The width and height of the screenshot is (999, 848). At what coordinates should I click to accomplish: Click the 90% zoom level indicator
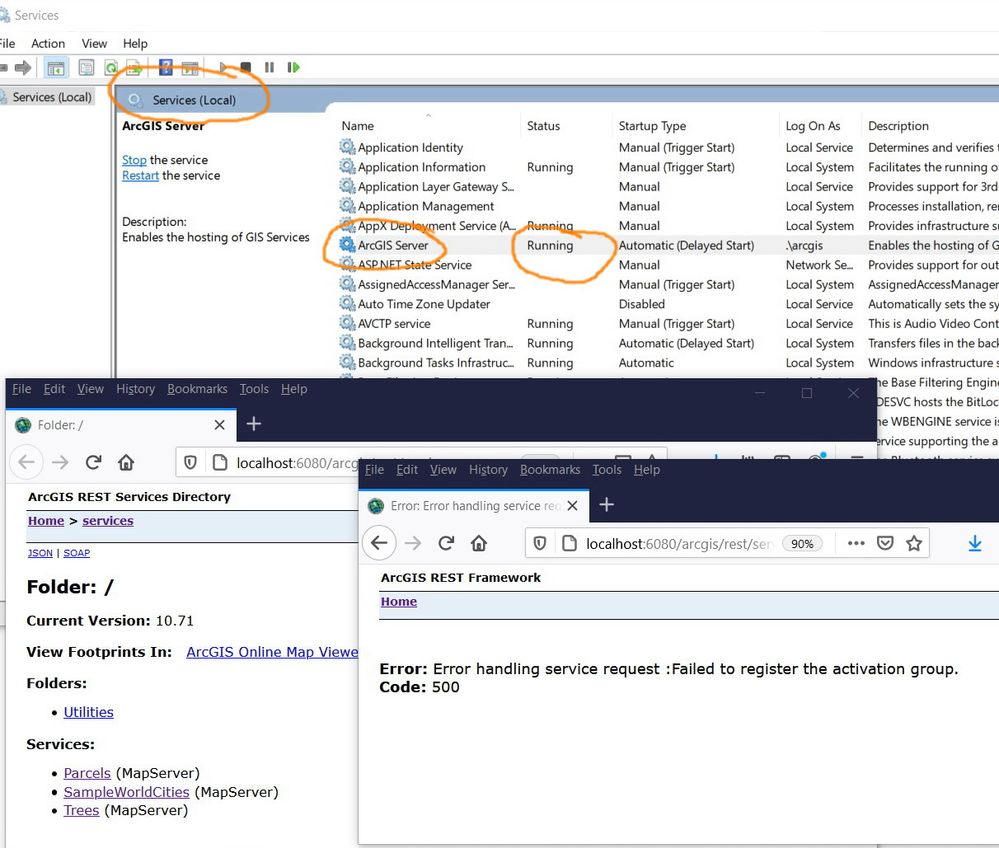click(x=802, y=544)
